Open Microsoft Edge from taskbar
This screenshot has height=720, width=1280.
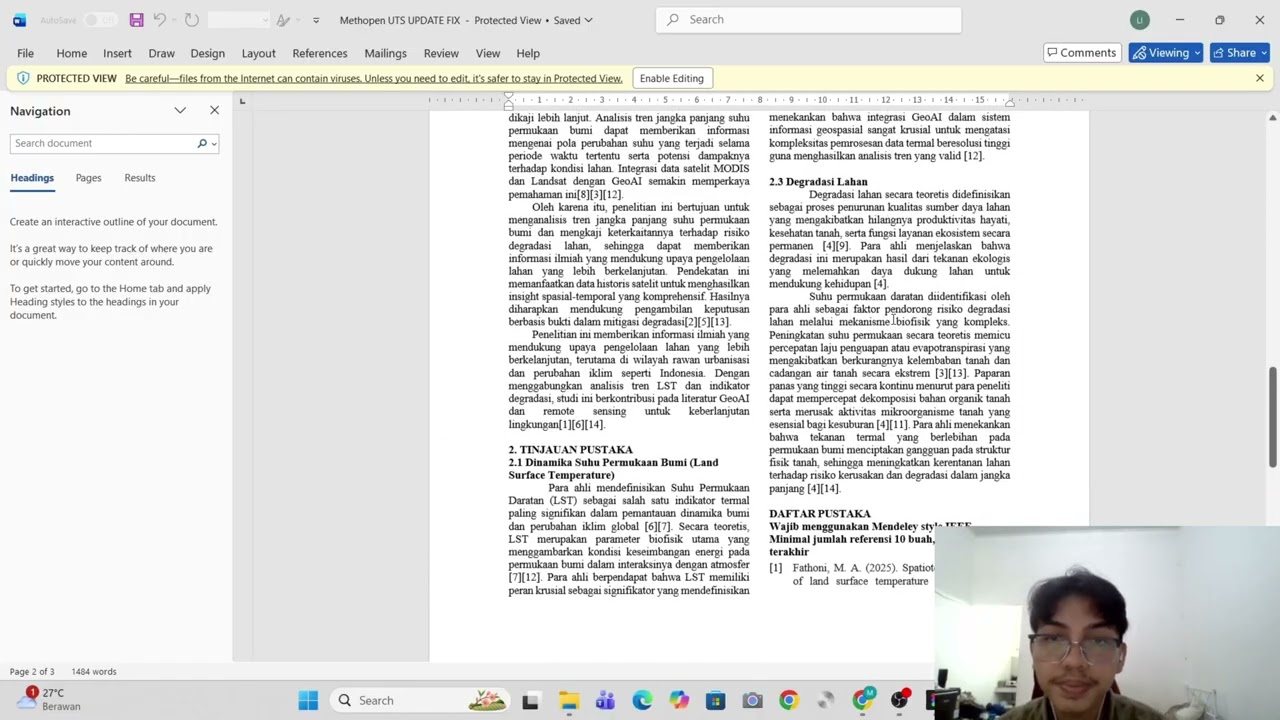point(642,701)
